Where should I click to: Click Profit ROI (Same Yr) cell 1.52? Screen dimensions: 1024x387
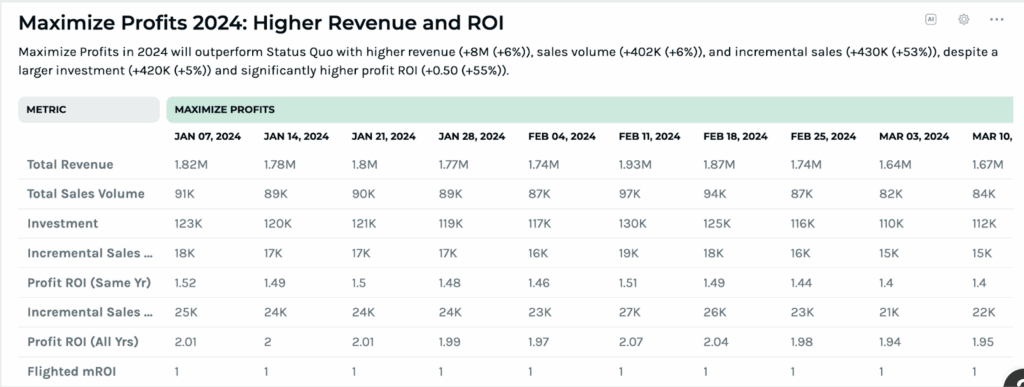pos(186,283)
